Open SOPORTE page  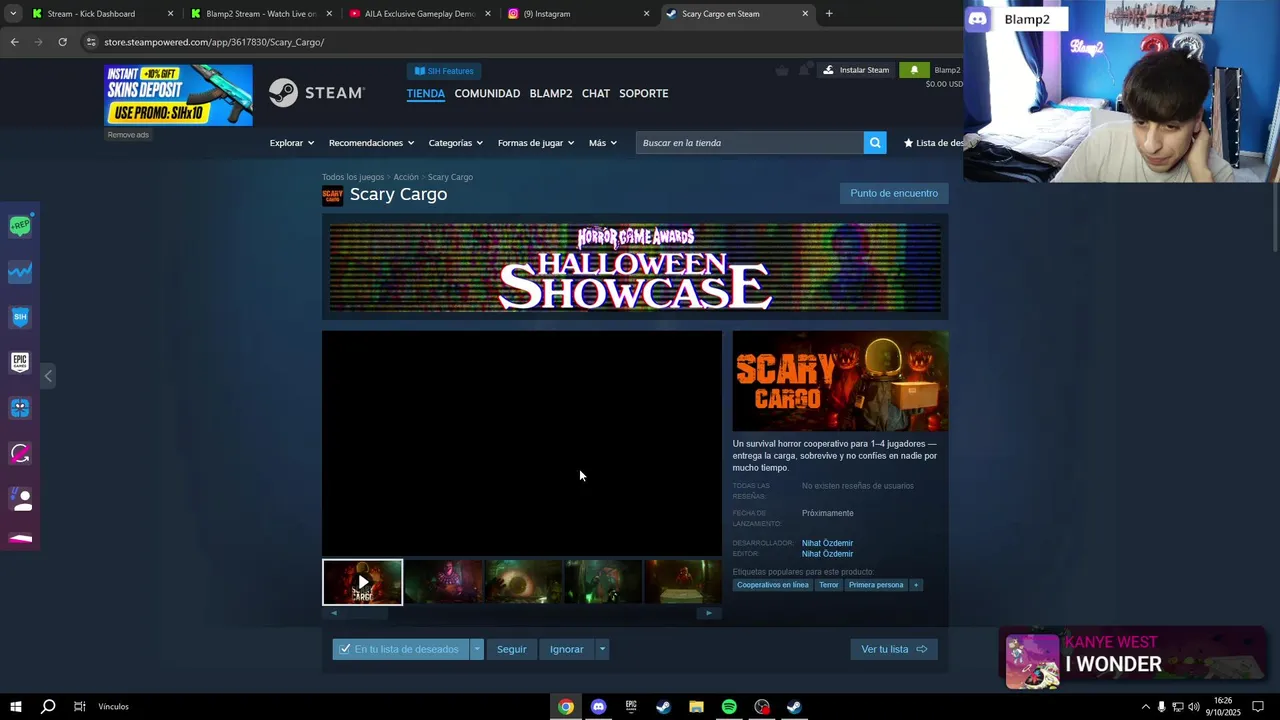pyautogui.click(x=643, y=93)
